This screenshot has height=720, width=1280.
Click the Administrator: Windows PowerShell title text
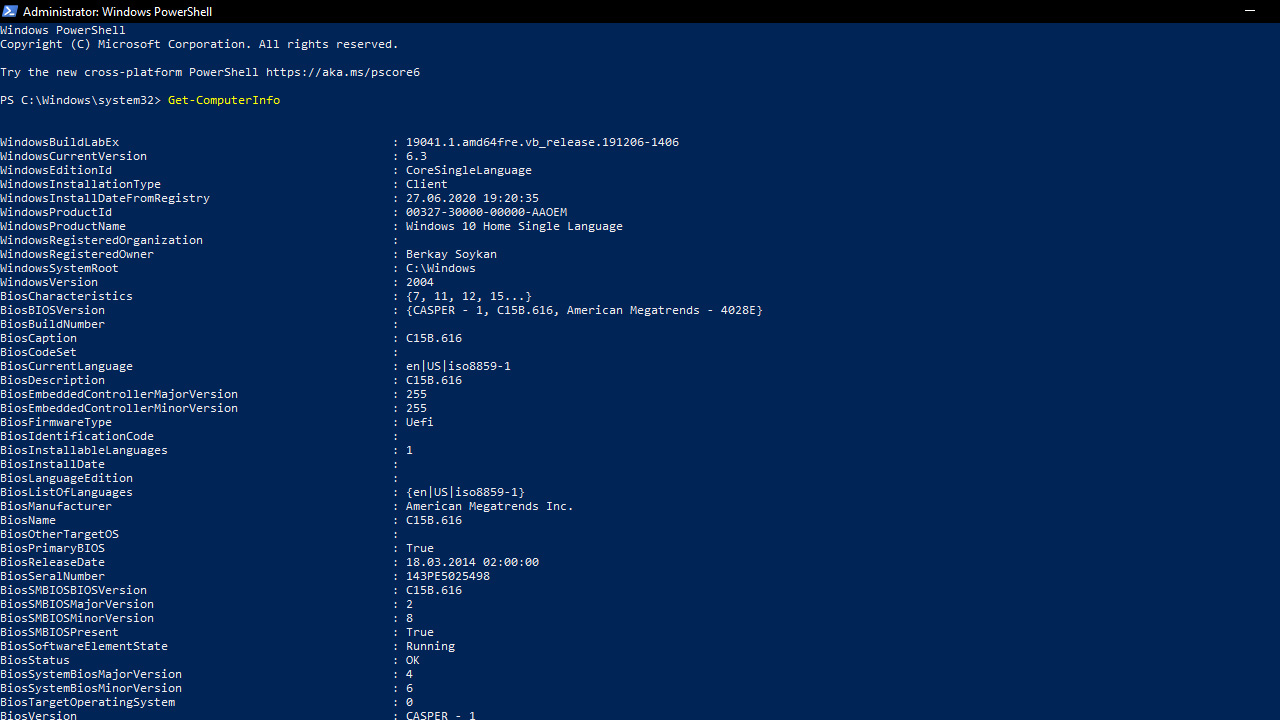tap(117, 12)
